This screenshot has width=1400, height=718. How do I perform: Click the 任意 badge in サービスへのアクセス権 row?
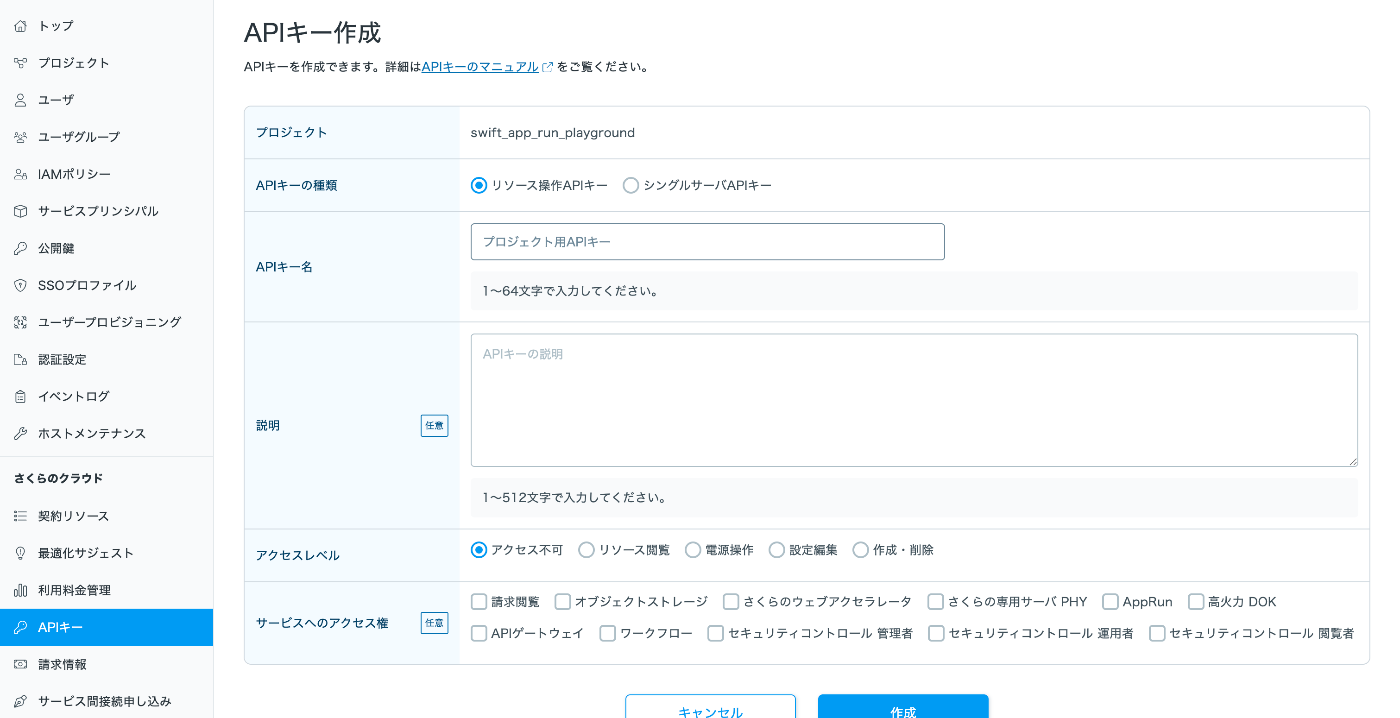pos(435,623)
